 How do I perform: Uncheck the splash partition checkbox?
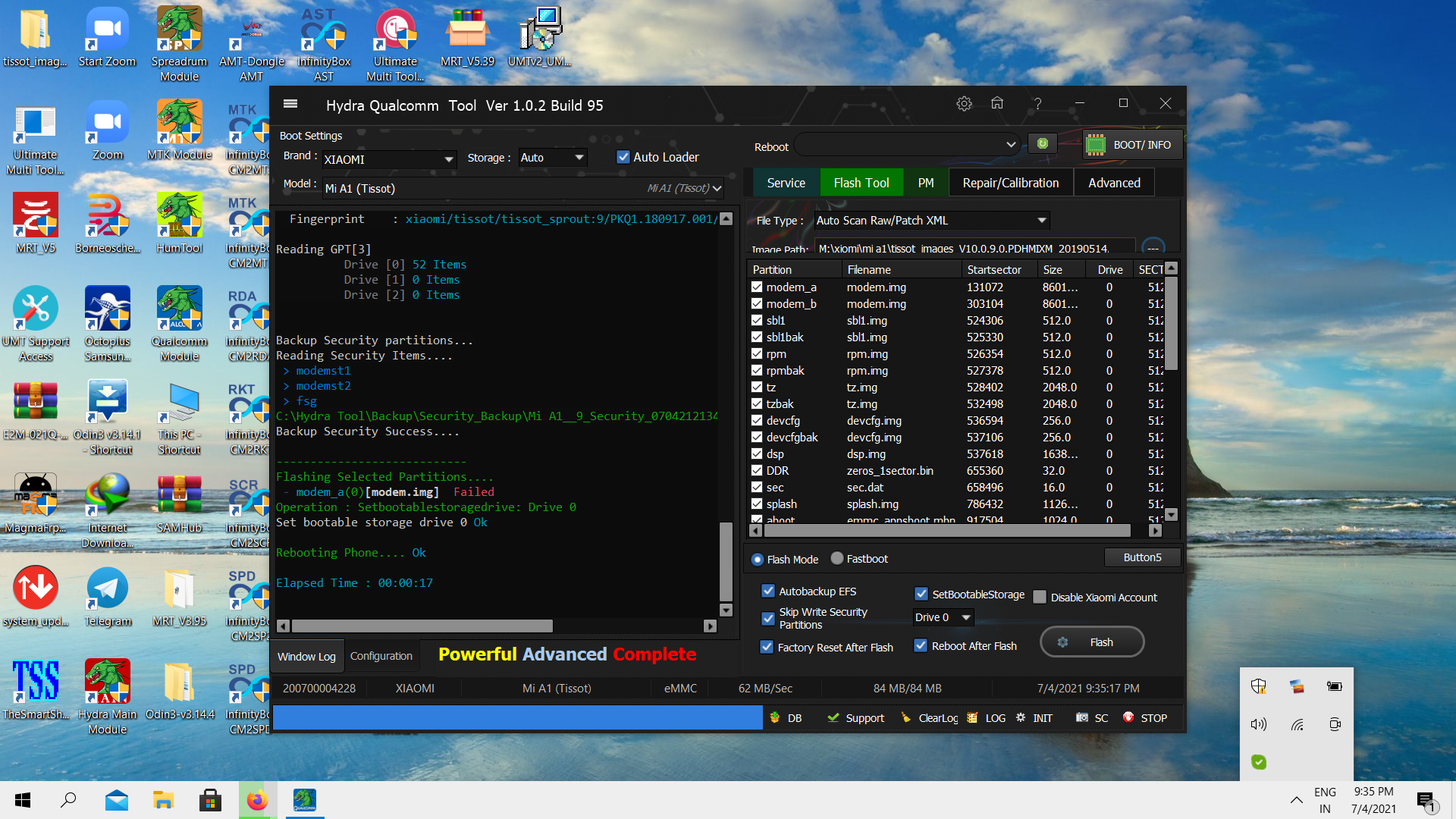[x=757, y=504]
